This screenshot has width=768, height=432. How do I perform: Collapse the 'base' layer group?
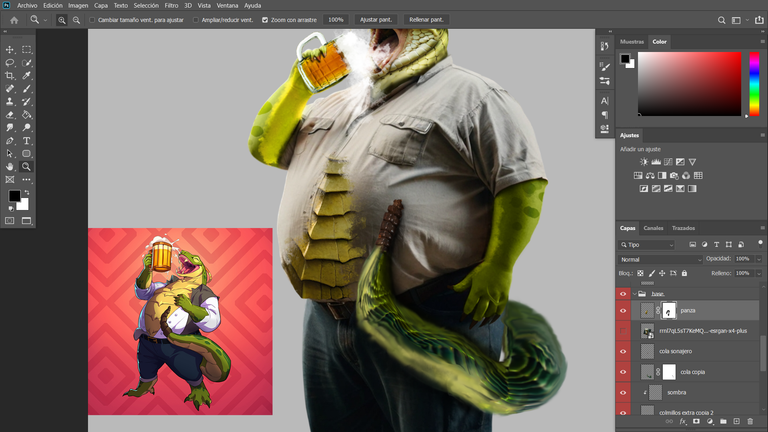[635, 294]
